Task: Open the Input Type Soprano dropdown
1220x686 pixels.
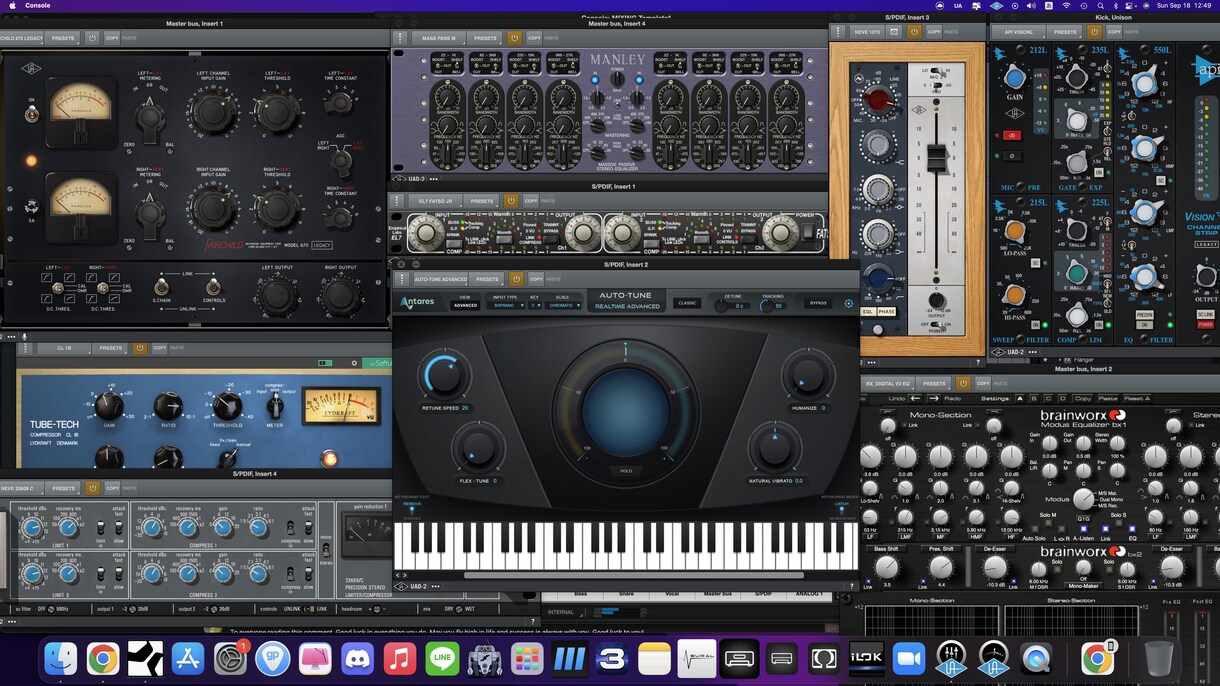Action: pyautogui.click(x=505, y=305)
